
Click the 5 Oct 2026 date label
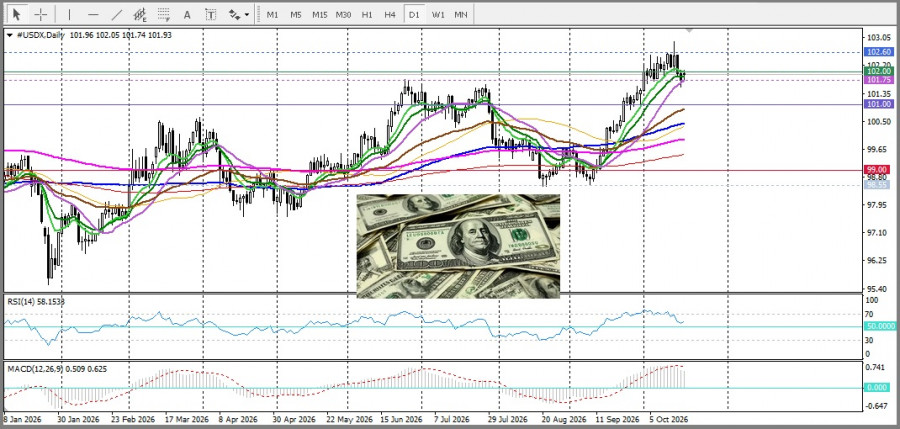coord(669,419)
